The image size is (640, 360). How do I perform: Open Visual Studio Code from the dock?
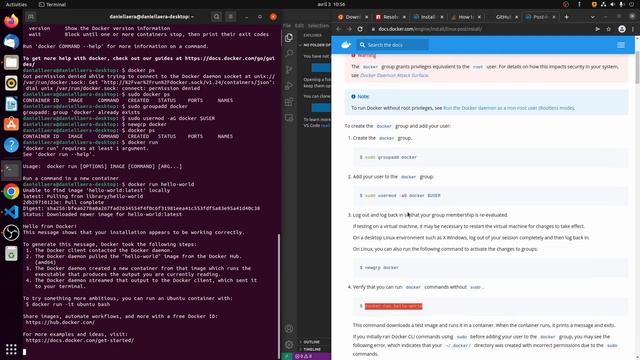click(11, 212)
